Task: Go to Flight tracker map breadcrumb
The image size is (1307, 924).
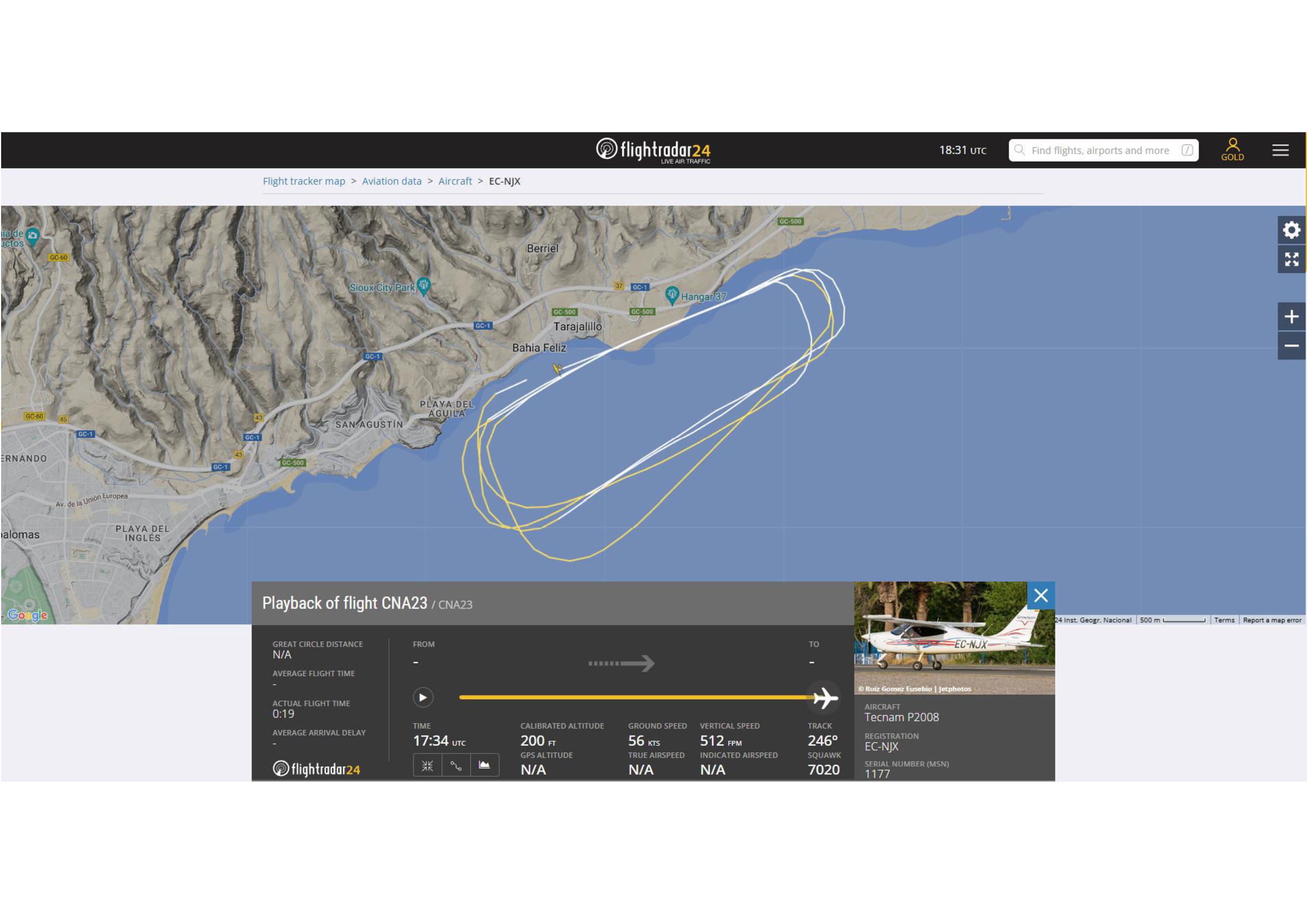Action: point(304,181)
